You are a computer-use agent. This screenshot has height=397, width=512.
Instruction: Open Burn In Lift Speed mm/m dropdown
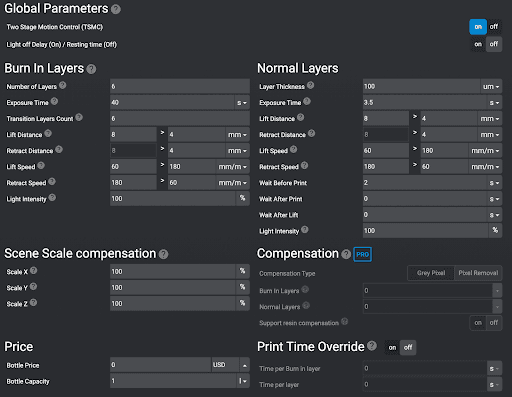[233, 167]
